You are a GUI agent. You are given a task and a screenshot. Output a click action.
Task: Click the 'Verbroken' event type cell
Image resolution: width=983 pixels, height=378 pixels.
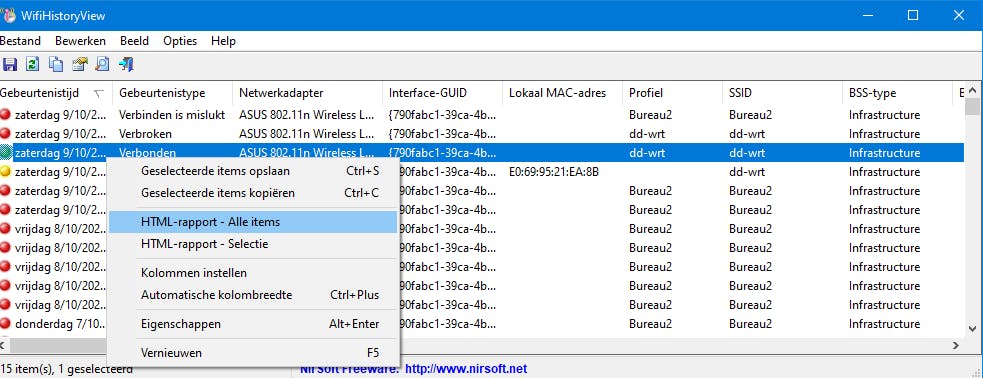145,134
